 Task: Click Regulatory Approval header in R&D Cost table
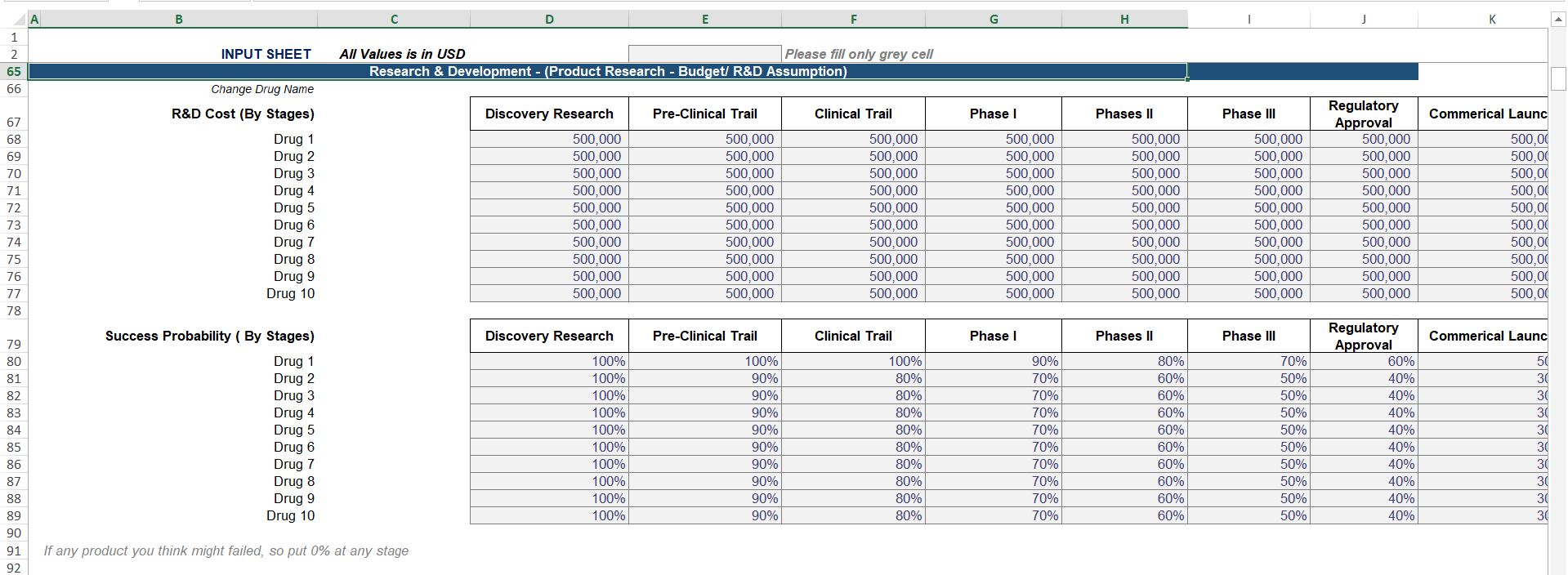coord(1364,114)
